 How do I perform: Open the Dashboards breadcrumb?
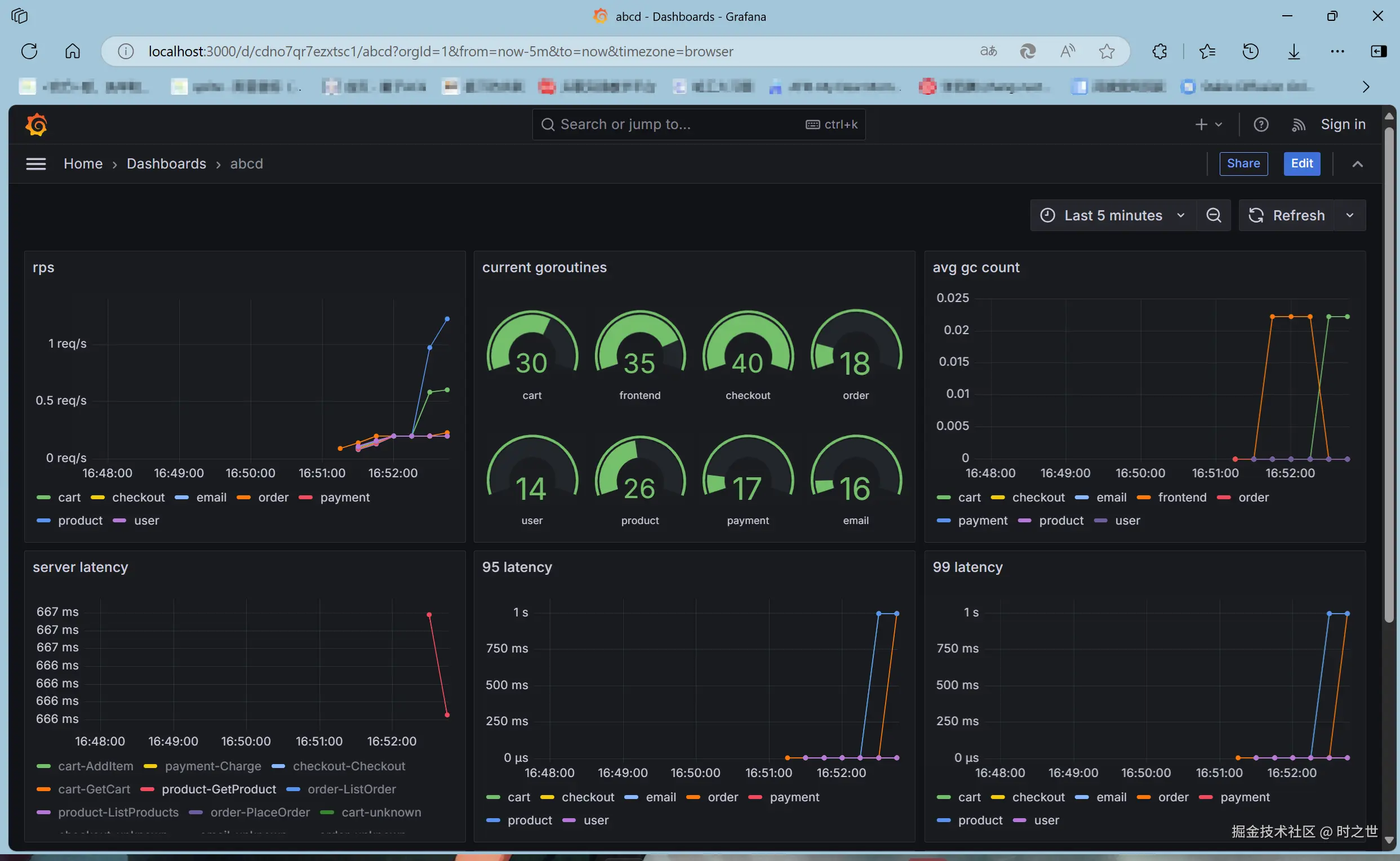[x=166, y=164]
